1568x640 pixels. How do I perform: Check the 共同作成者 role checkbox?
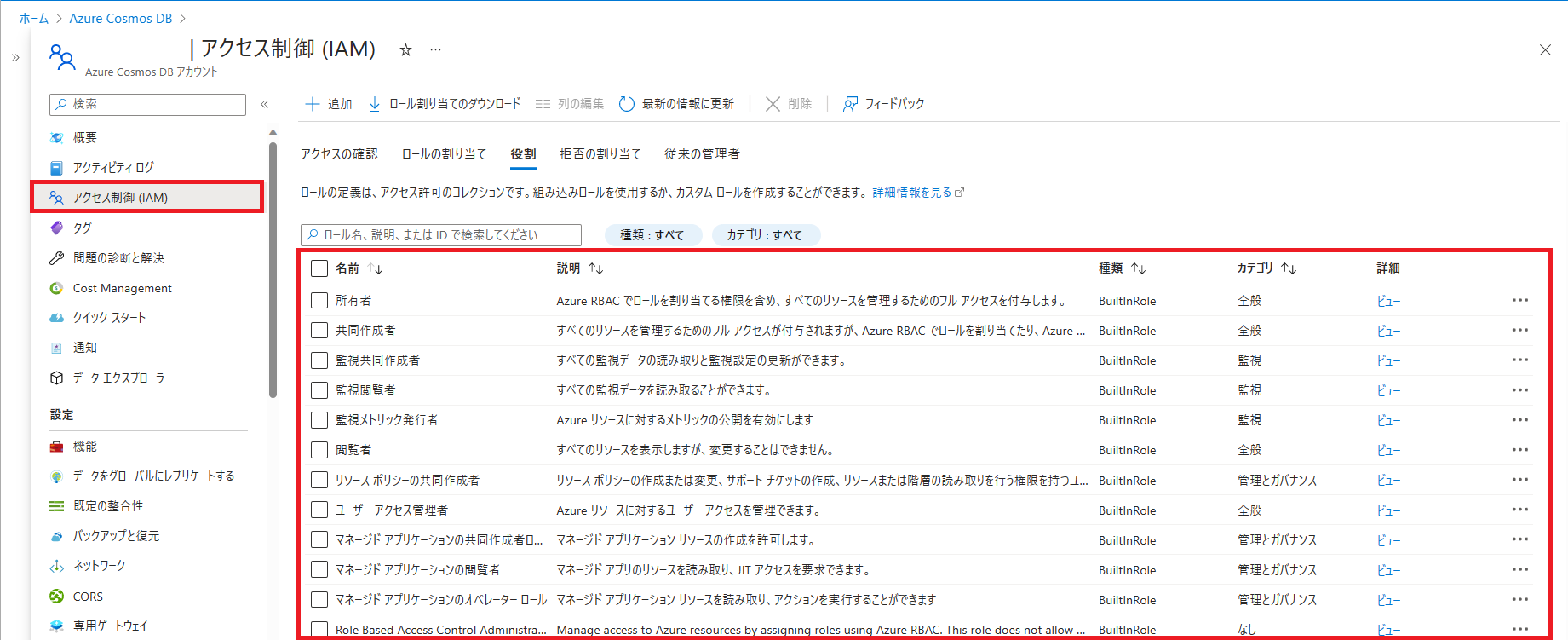(319, 331)
